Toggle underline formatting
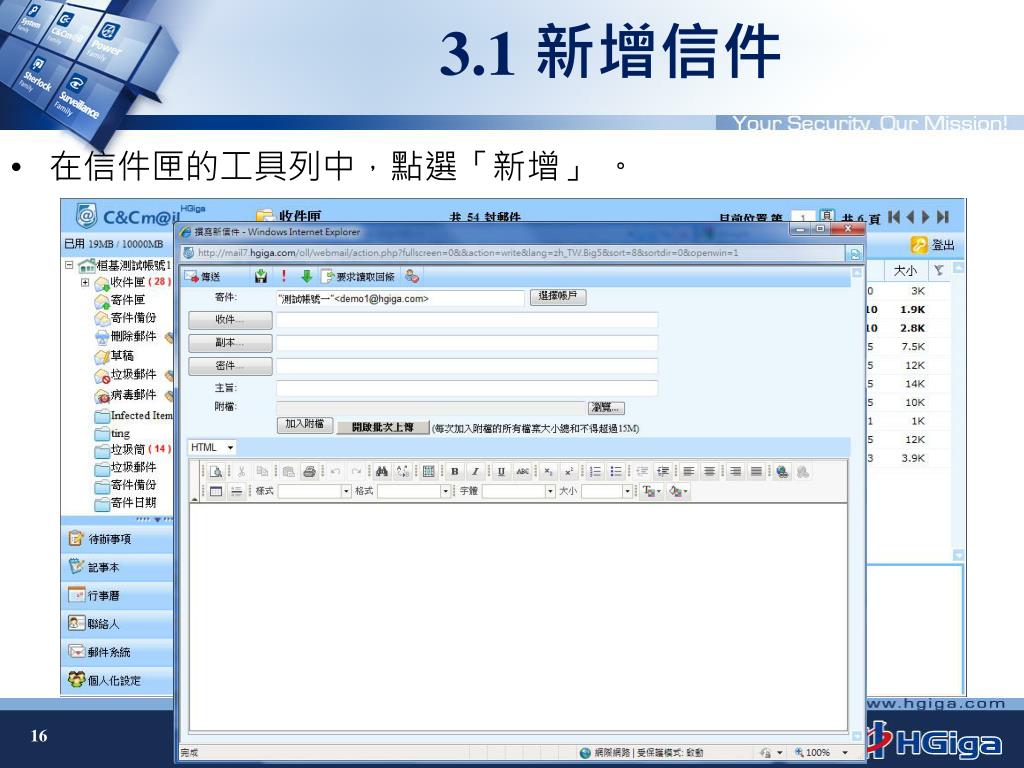 coord(501,472)
